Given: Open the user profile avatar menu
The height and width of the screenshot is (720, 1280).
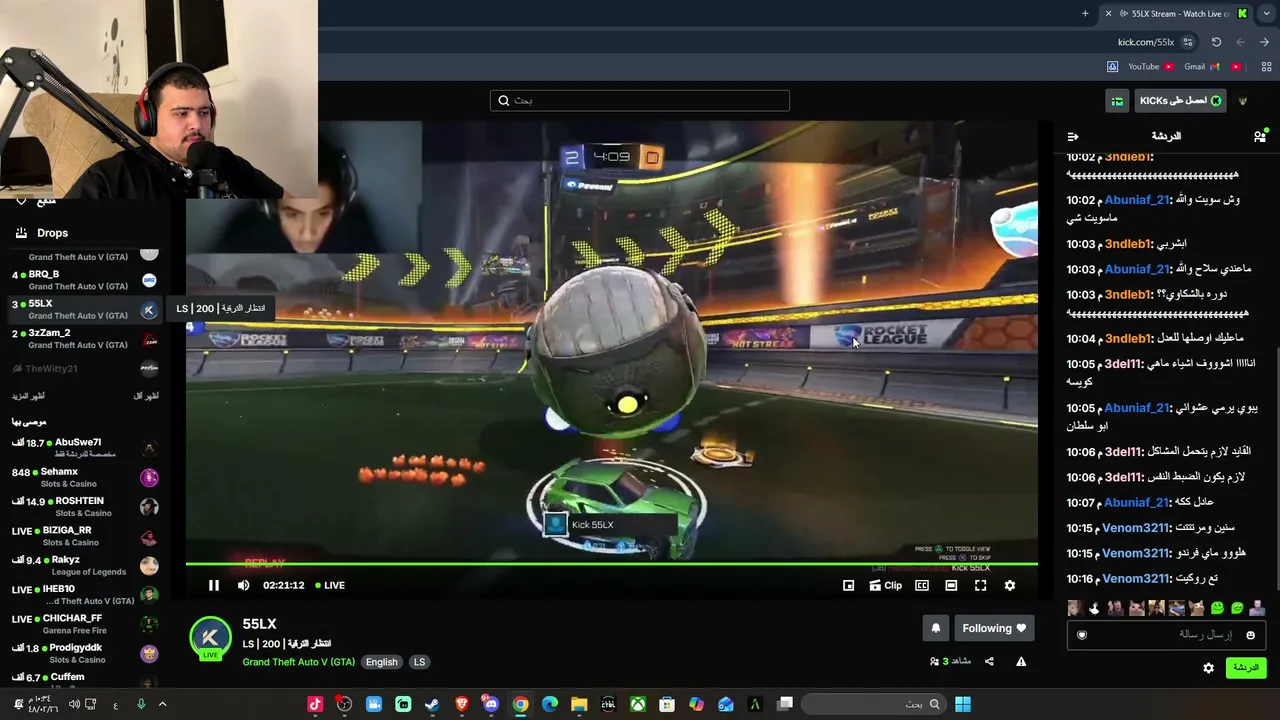Looking at the screenshot, I should pyautogui.click(x=1243, y=100).
